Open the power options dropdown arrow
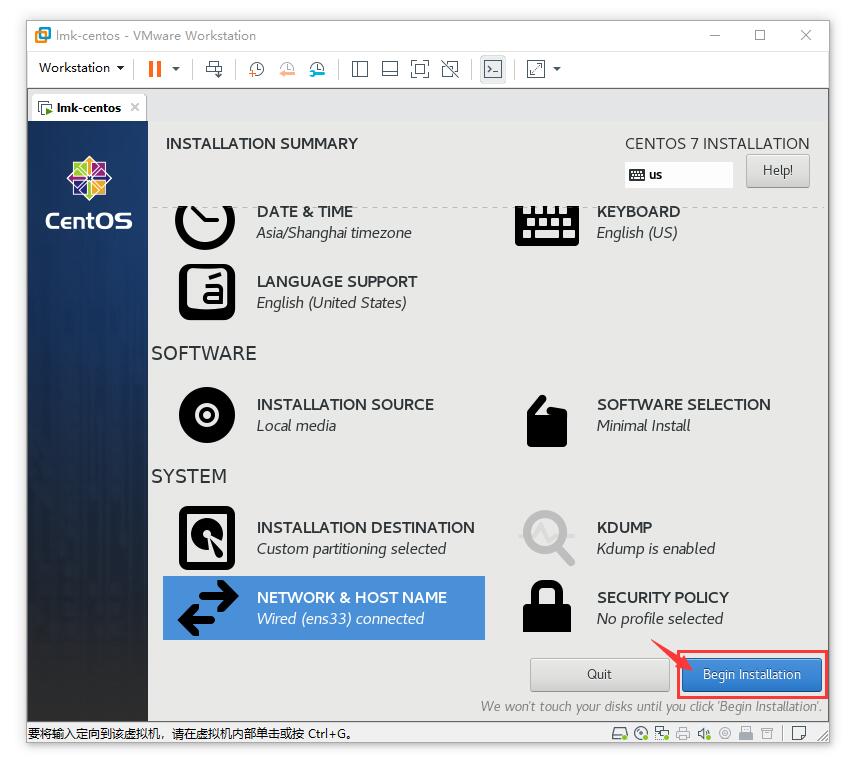Viewport: 862px width, 771px height. click(176, 69)
